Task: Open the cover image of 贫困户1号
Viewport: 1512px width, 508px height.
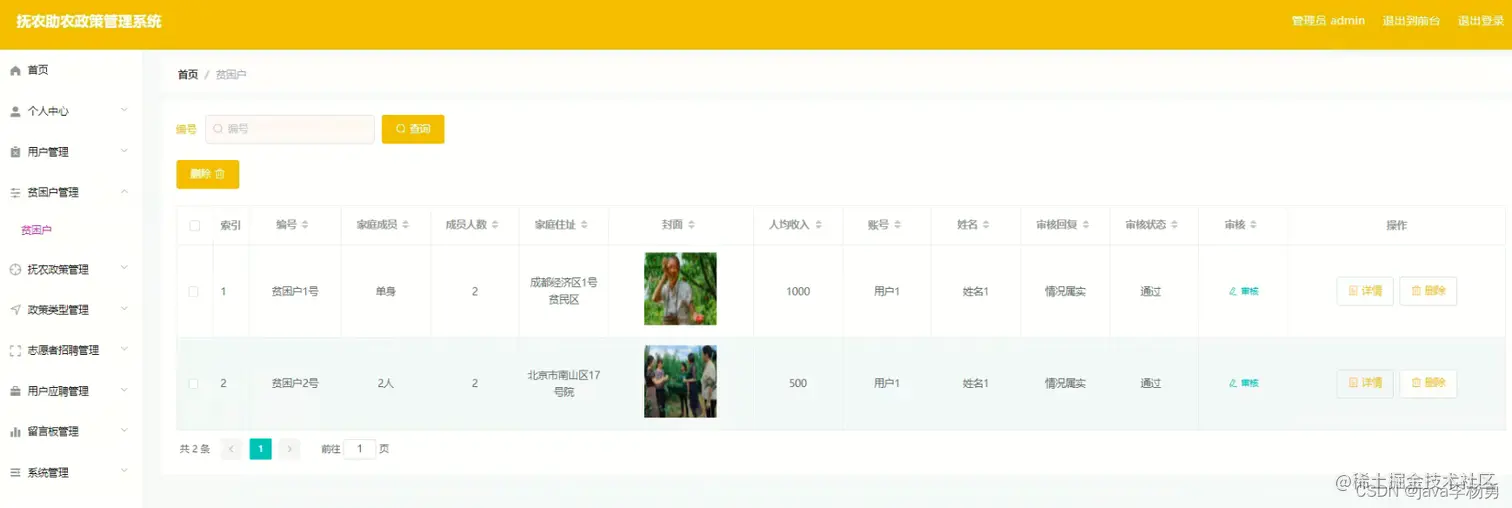Action: (x=680, y=289)
